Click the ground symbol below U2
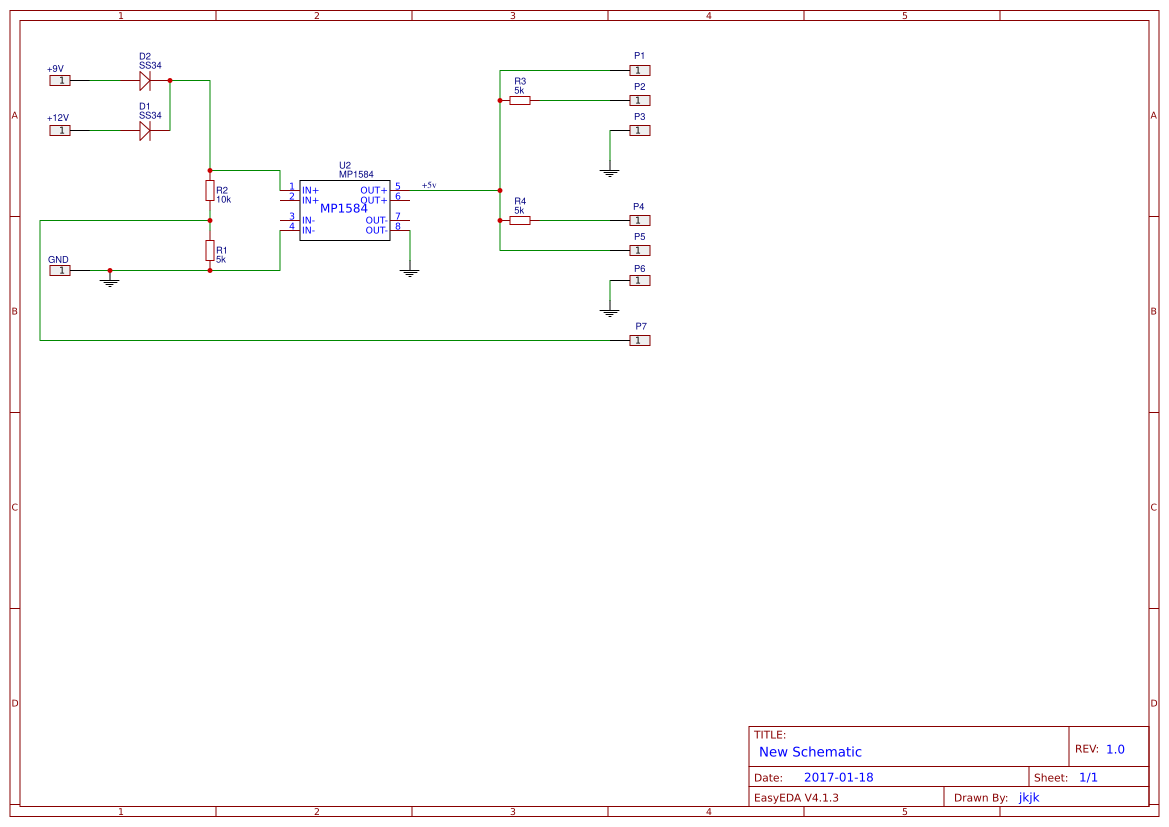The image size is (1169, 827). point(409,267)
